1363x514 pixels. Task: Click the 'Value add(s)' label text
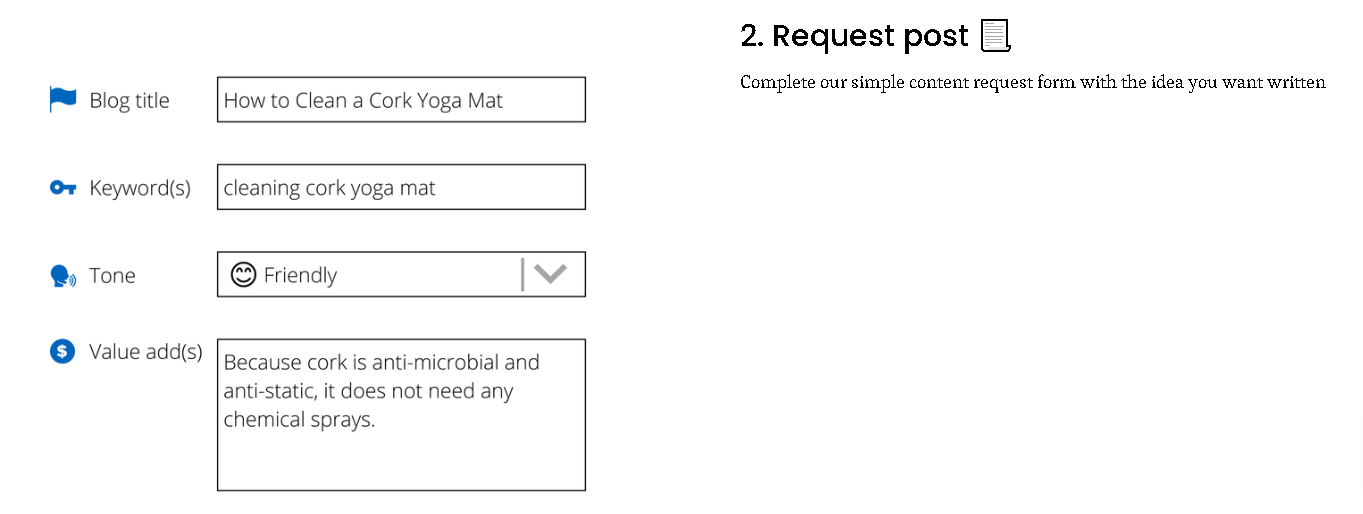(x=146, y=352)
